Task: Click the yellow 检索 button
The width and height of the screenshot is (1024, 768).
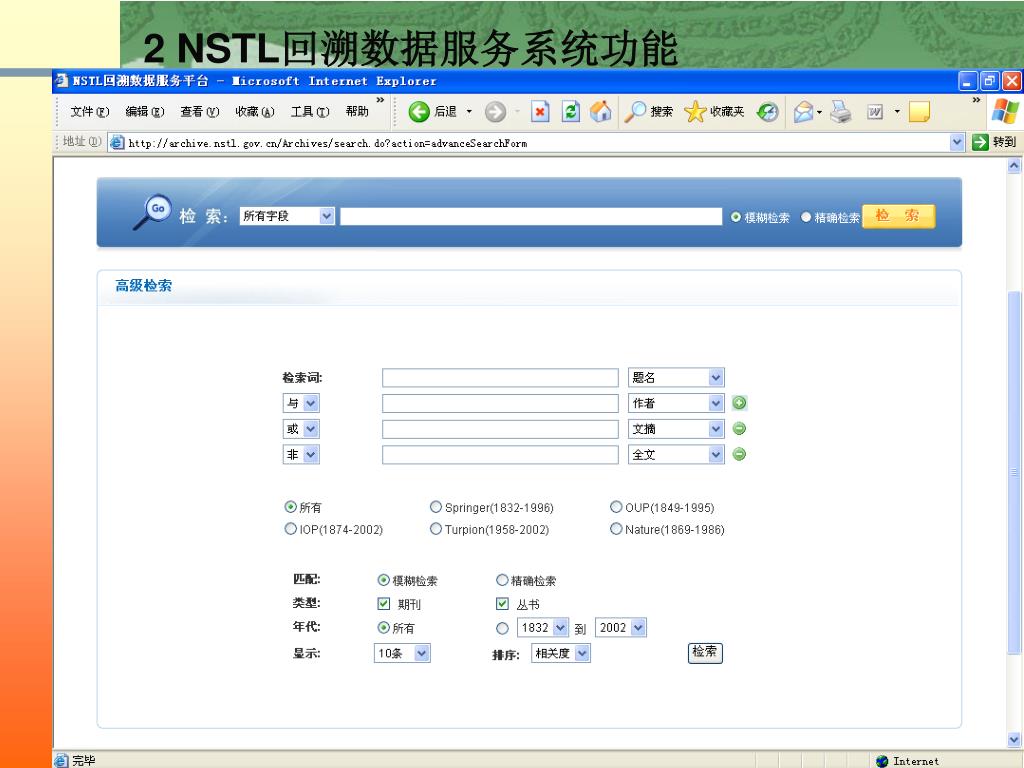Action: click(899, 216)
